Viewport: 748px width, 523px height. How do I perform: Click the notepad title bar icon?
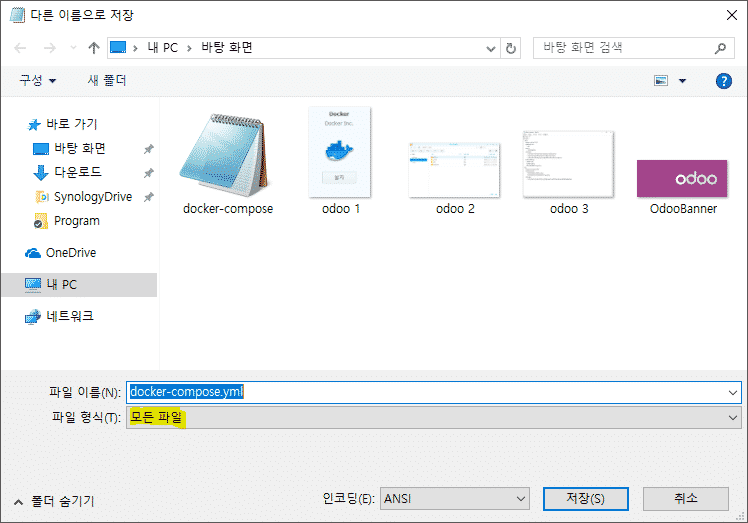pos(17,15)
